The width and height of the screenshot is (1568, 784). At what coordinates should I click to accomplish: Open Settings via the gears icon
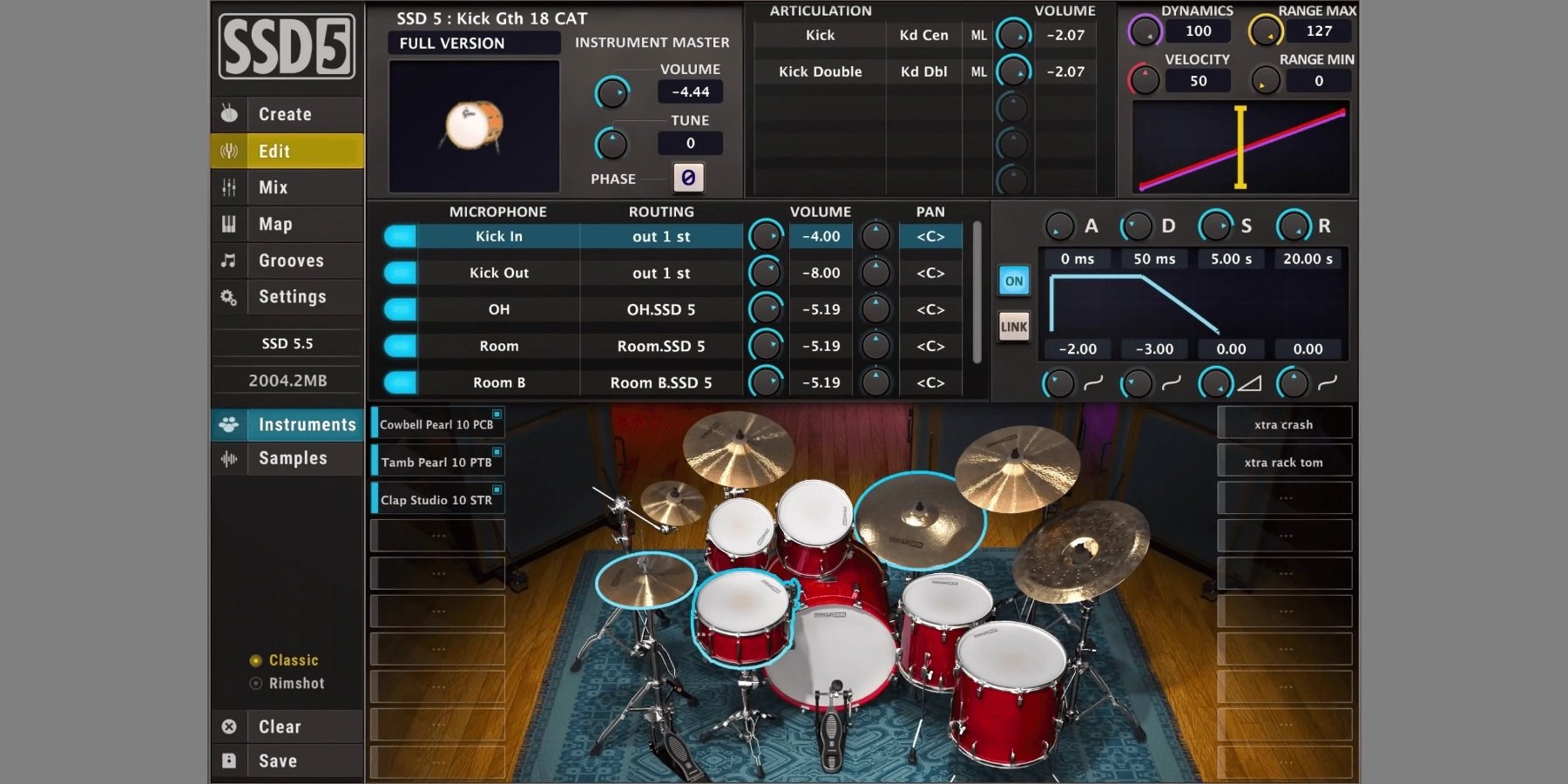coord(228,296)
